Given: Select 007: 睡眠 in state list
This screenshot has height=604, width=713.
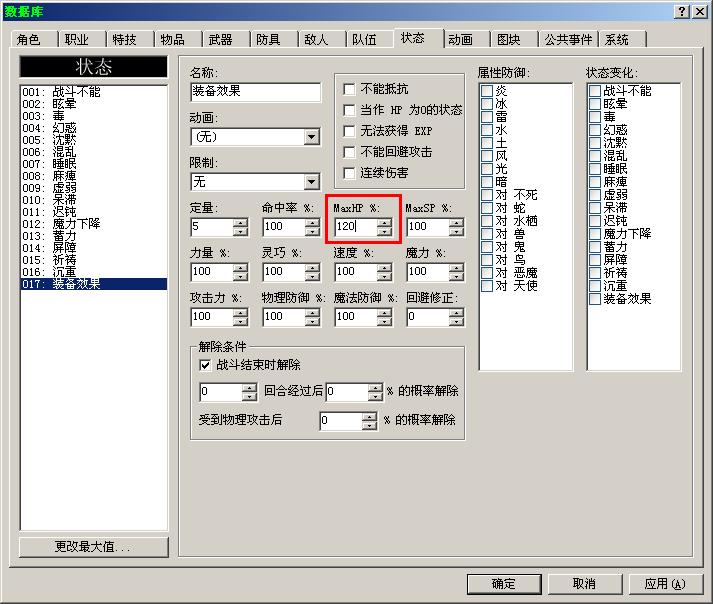Looking at the screenshot, I should click(94, 164).
